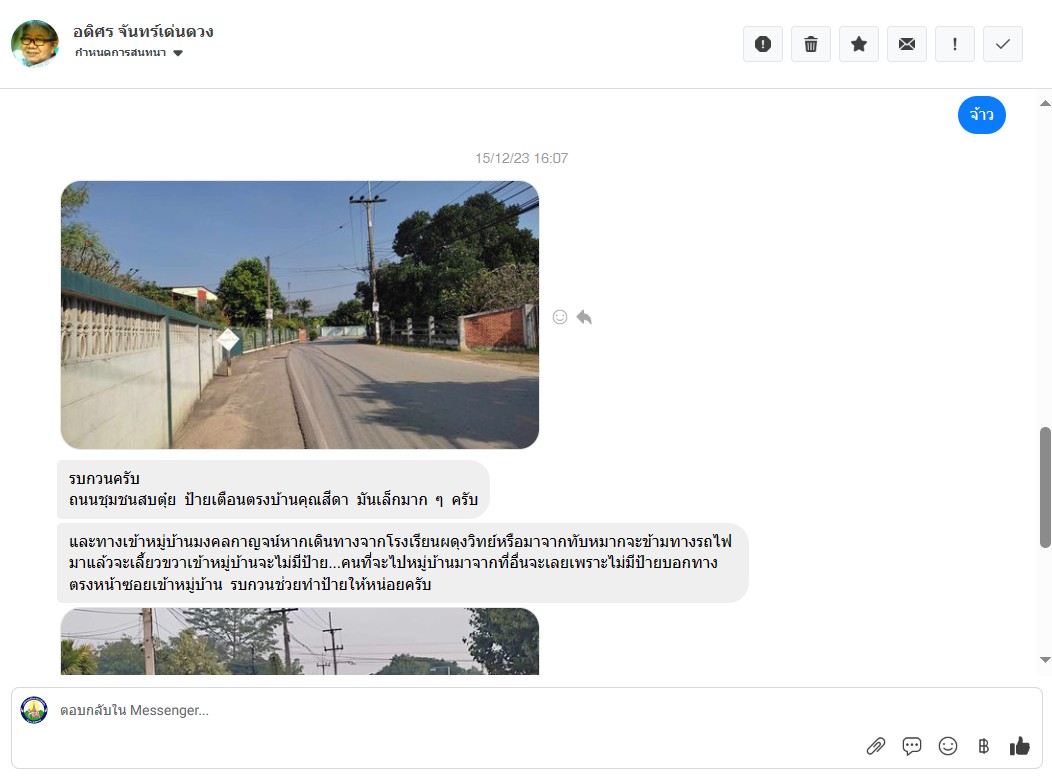Add reaction to the road photo message
The height and width of the screenshot is (776, 1052).
point(560,317)
